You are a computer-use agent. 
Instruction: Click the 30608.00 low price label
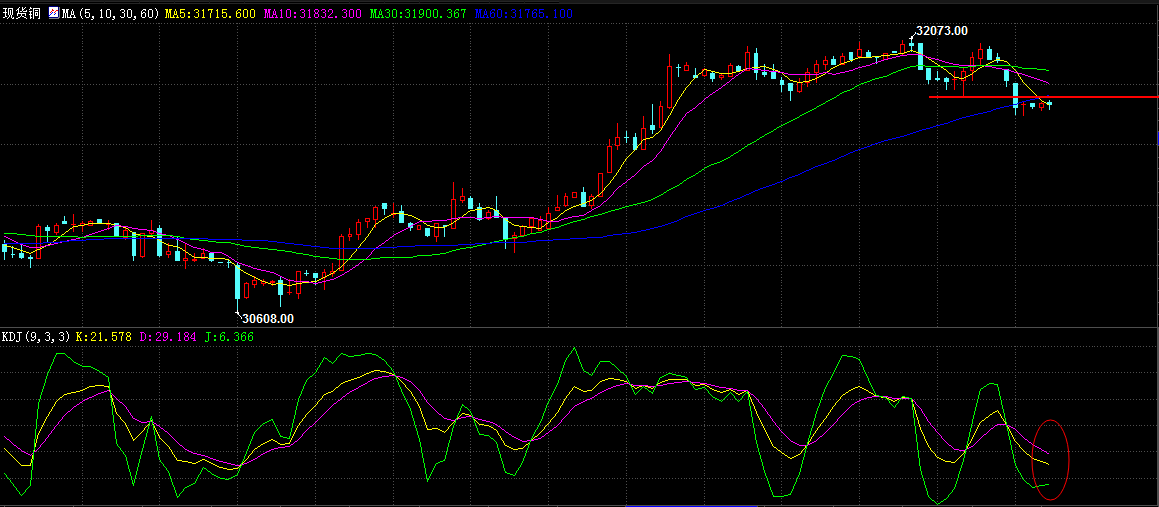268,319
